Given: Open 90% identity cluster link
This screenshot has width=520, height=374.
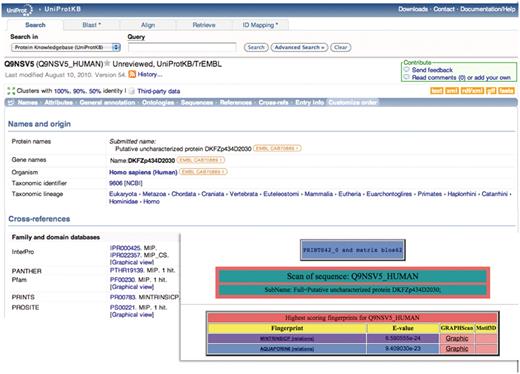Looking at the screenshot, I should coord(79,91).
